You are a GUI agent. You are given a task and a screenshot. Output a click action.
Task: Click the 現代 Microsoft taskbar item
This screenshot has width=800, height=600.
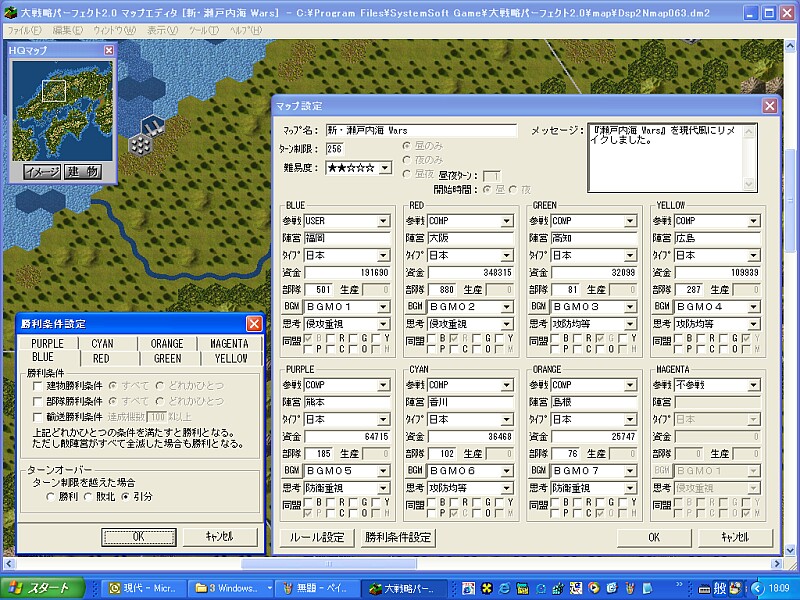[146, 588]
